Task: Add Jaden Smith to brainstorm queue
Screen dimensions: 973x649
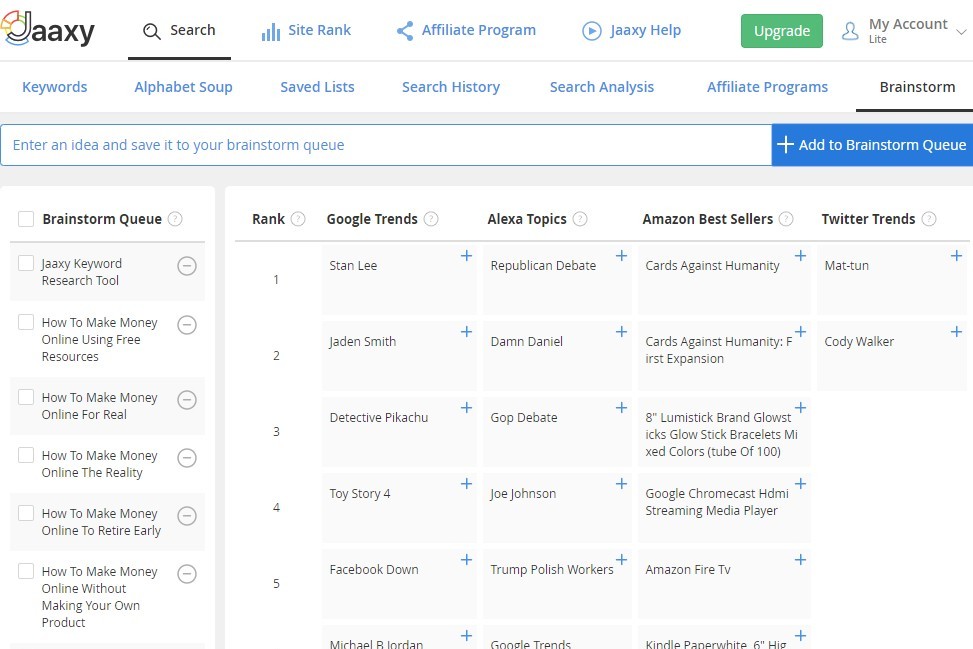Action: [x=466, y=332]
